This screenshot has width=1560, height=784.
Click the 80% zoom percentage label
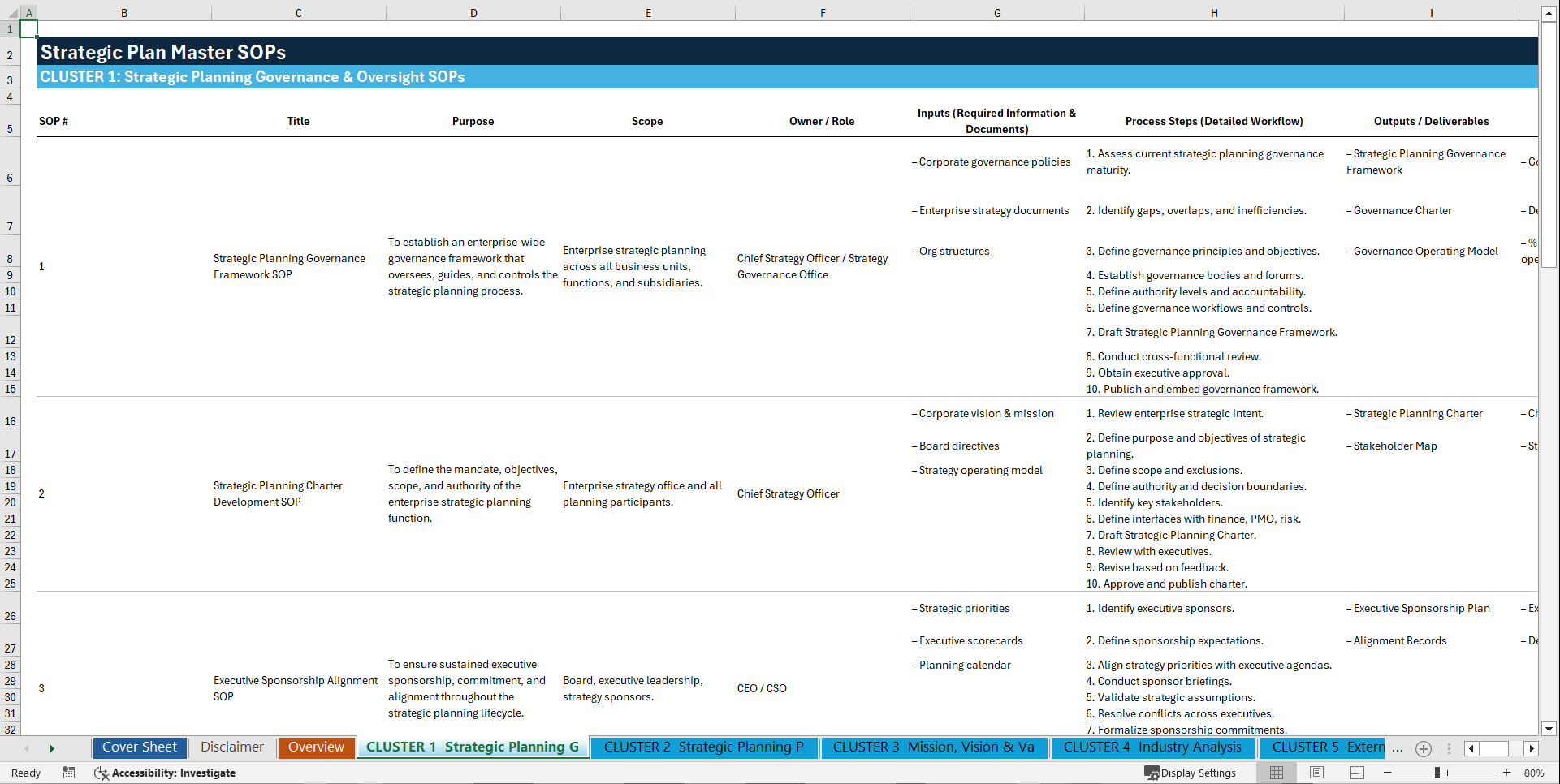[1534, 773]
